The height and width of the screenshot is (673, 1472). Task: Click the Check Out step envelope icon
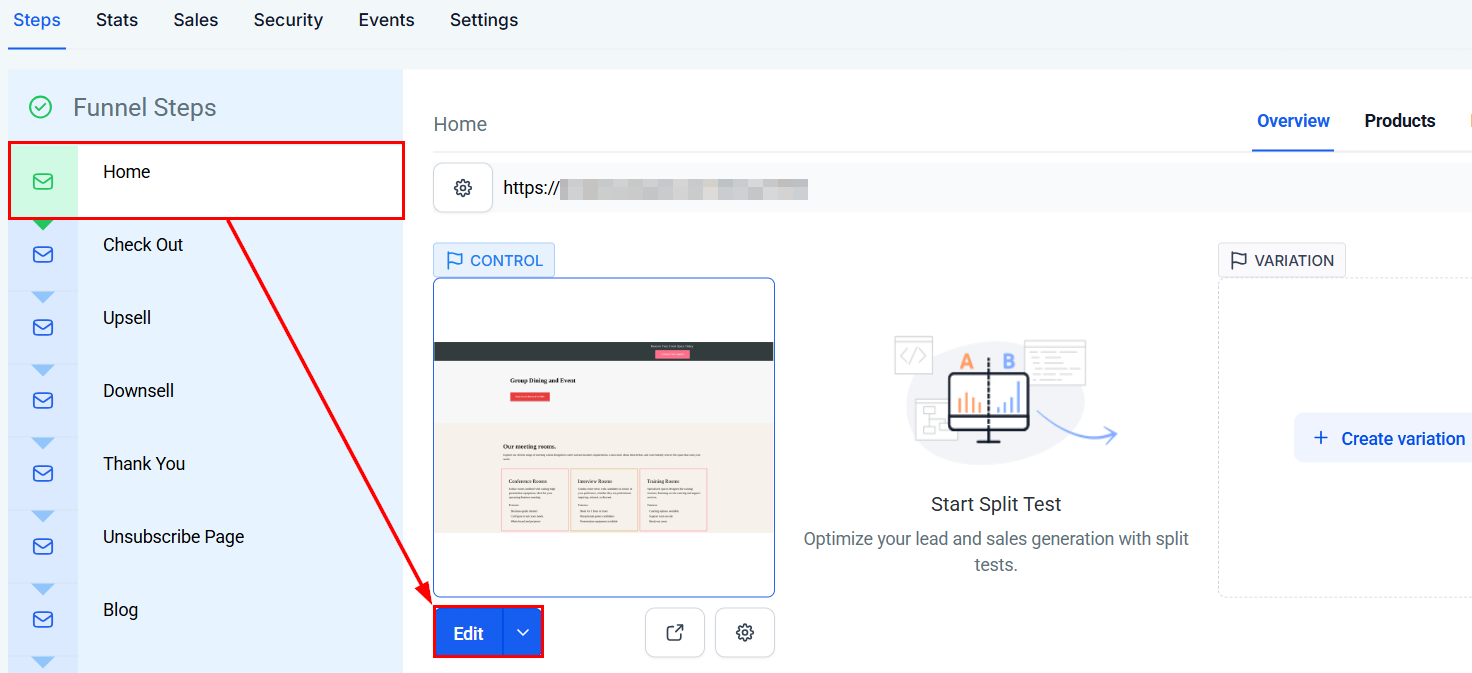[x=43, y=255]
